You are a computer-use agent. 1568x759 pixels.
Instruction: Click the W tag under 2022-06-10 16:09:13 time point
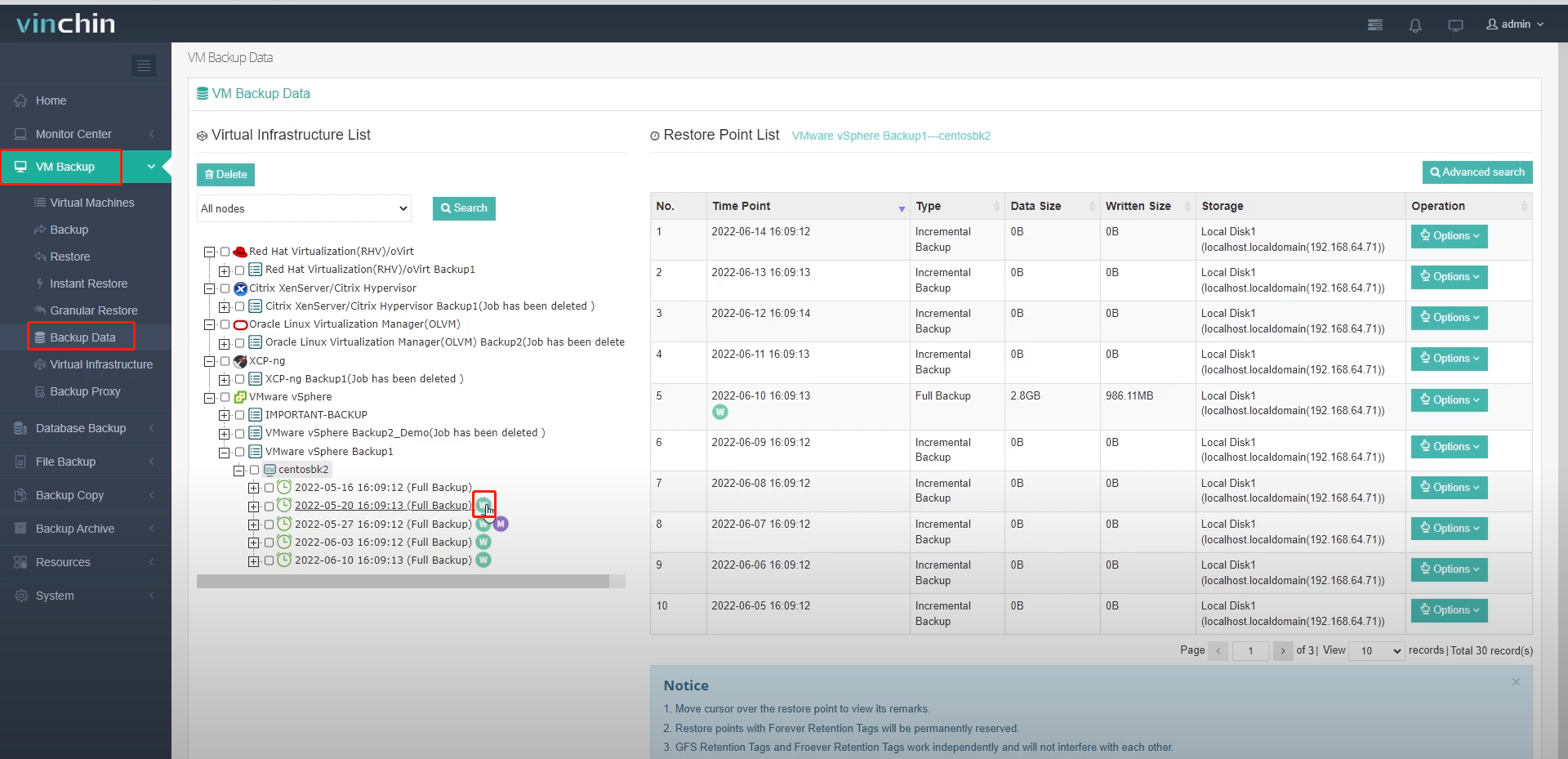pyautogui.click(x=719, y=412)
